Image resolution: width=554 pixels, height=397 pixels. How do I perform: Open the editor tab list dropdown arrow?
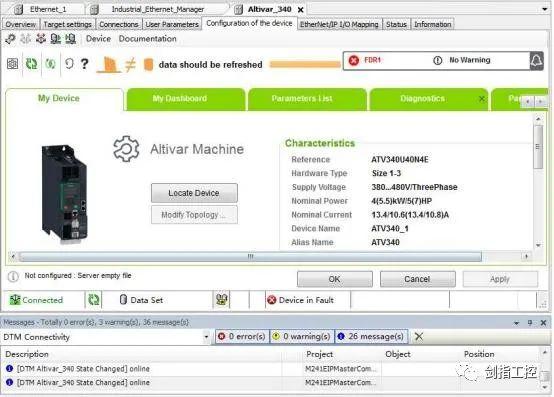544,10
